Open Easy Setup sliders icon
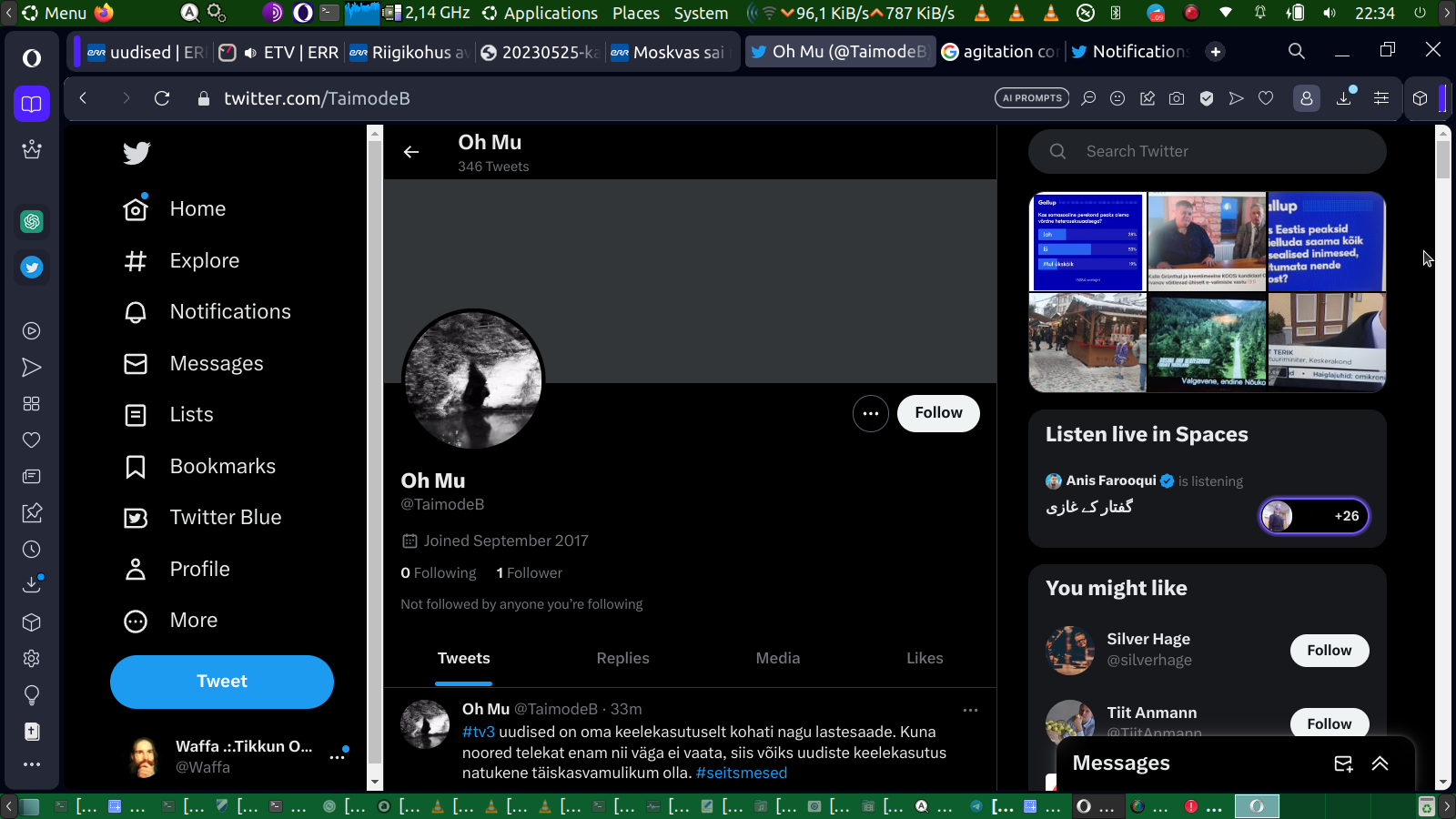 tap(1381, 98)
